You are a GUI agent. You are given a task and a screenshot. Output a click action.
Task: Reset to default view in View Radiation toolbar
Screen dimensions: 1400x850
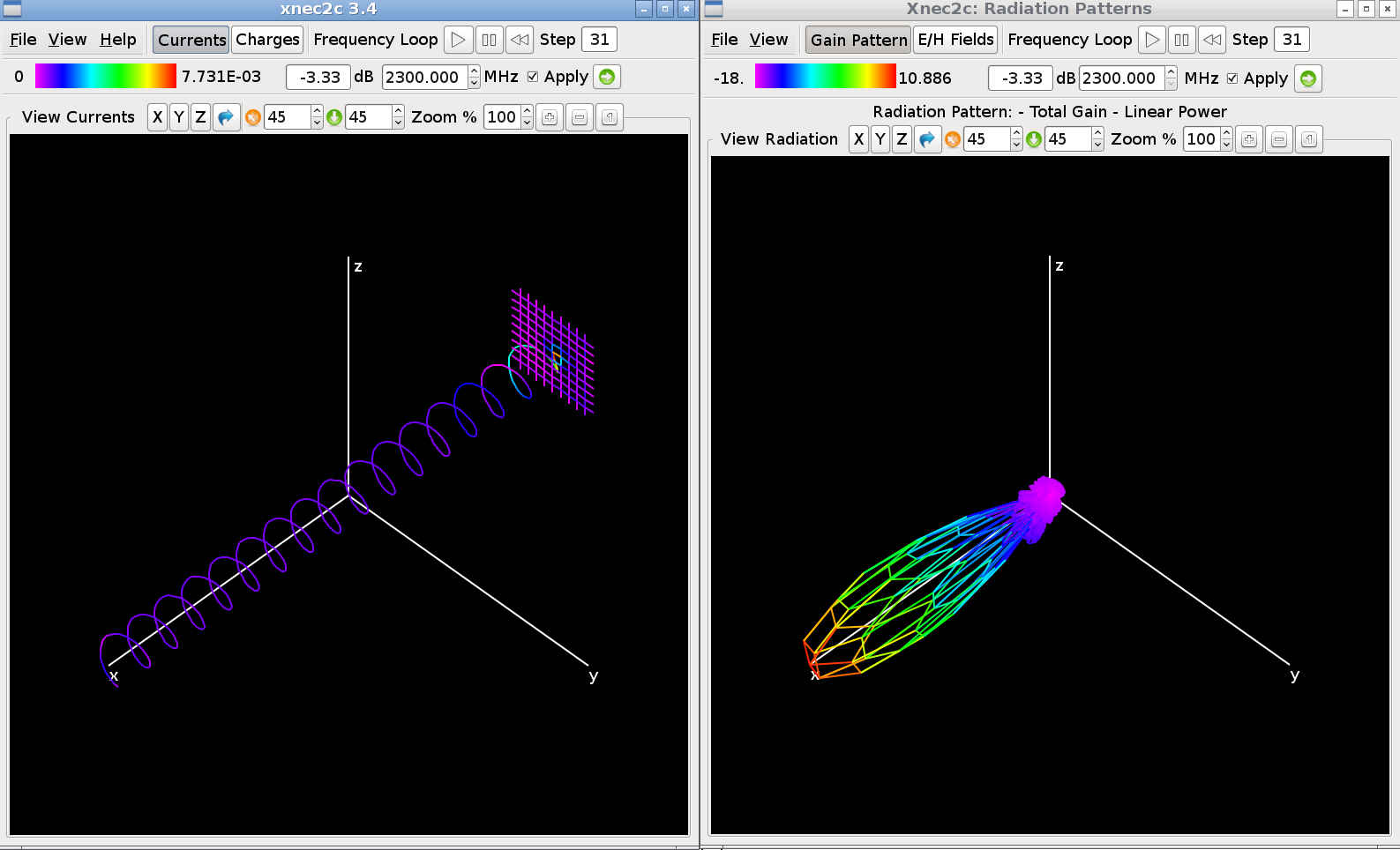[x=928, y=139]
